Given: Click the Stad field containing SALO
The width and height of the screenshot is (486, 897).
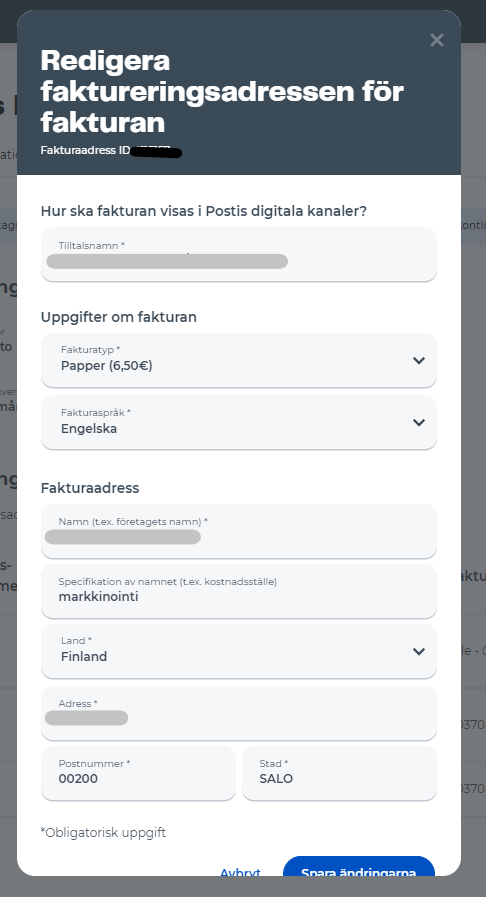Looking at the screenshot, I should 340,773.
